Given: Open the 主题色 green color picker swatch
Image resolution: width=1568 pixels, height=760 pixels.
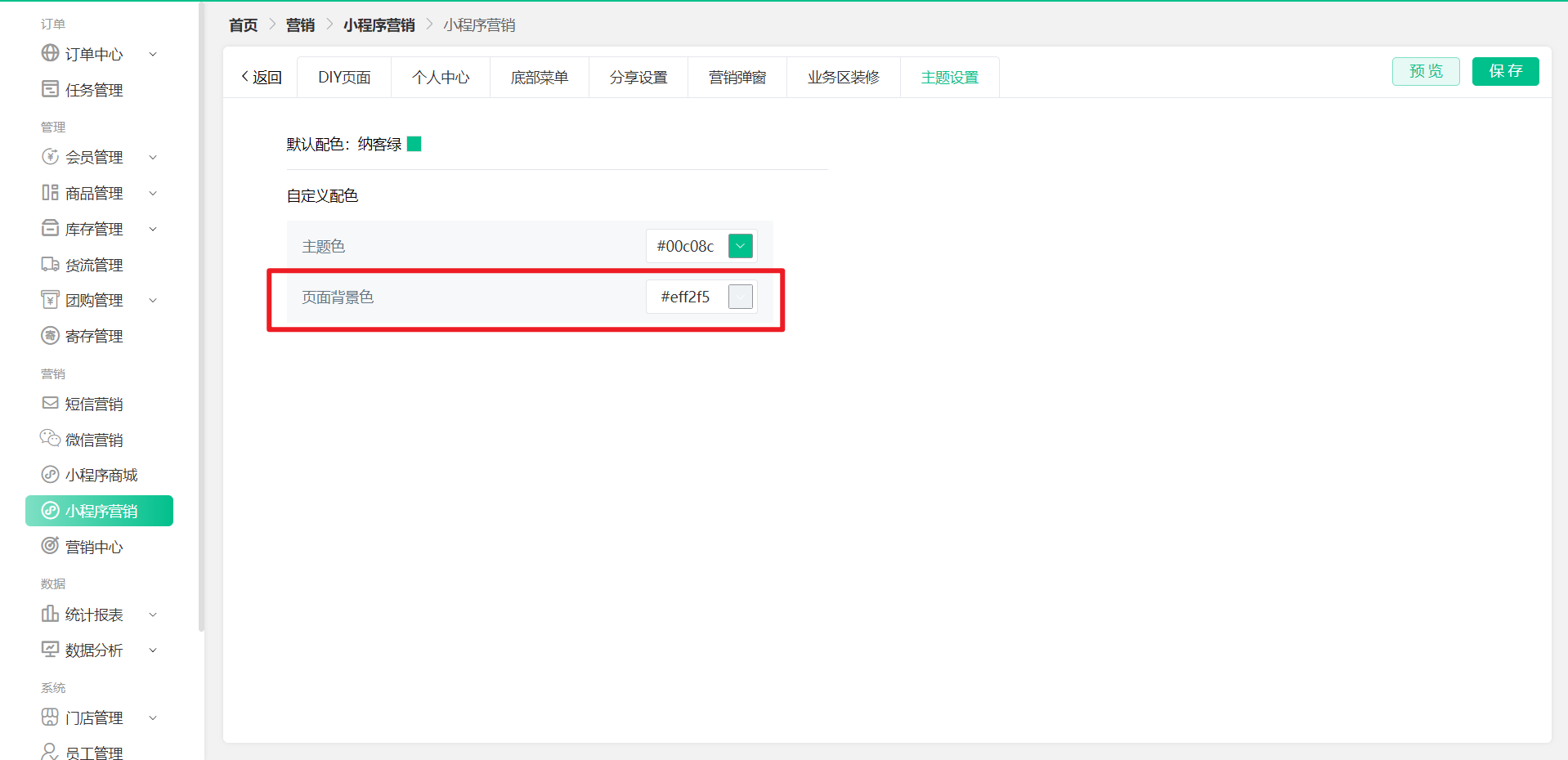Looking at the screenshot, I should (x=741, y=246).
